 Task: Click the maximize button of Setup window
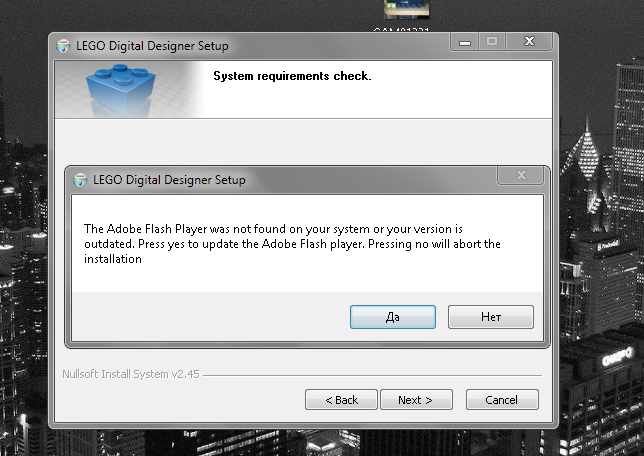coord(492,41)
